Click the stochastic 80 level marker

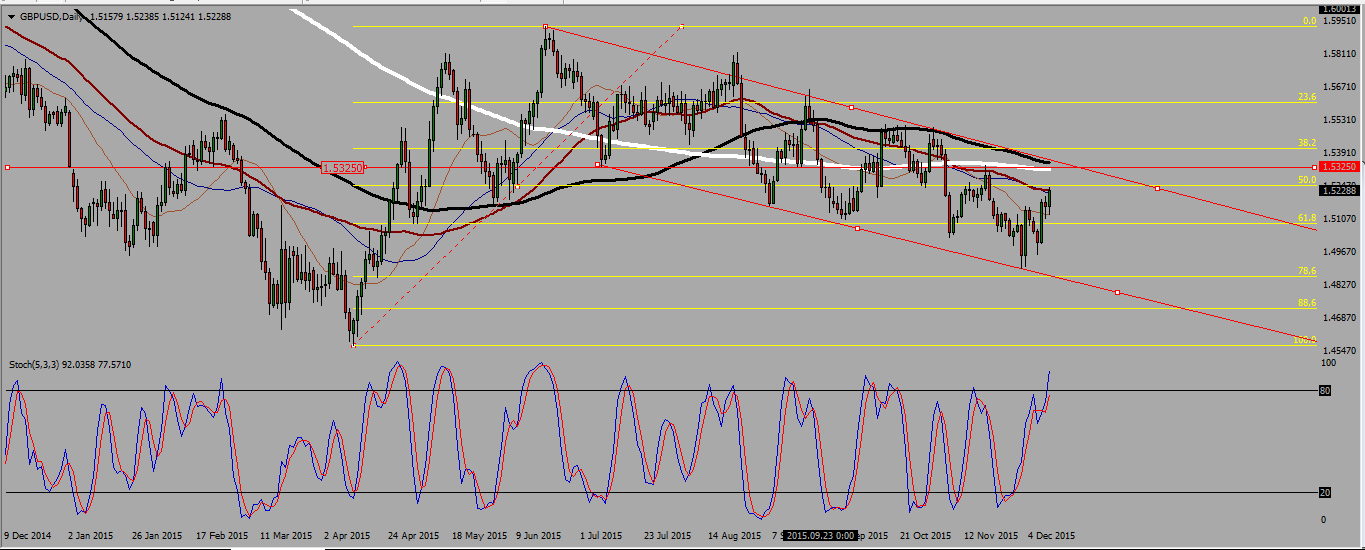(1324, 391)
